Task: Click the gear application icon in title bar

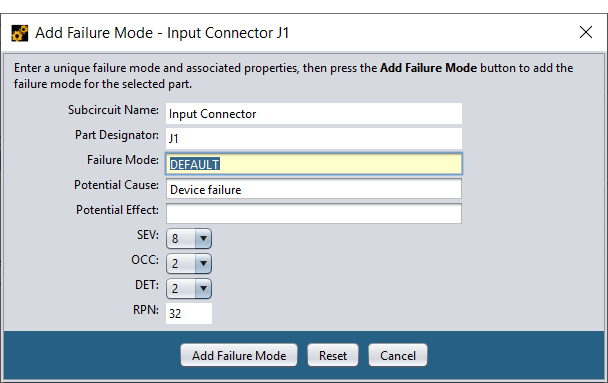Action: (19, 33)
